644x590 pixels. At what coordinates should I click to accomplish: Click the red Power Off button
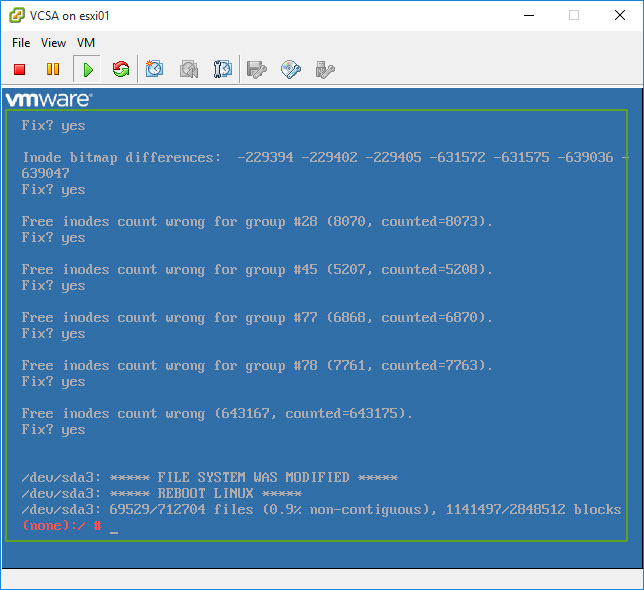coord(20,69)
